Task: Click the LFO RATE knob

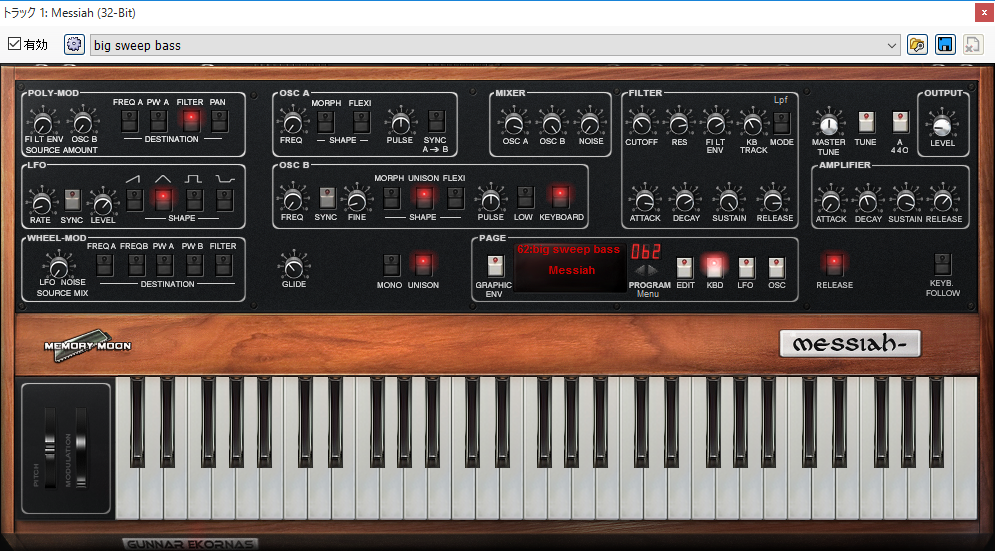Action: pos(41,203)
